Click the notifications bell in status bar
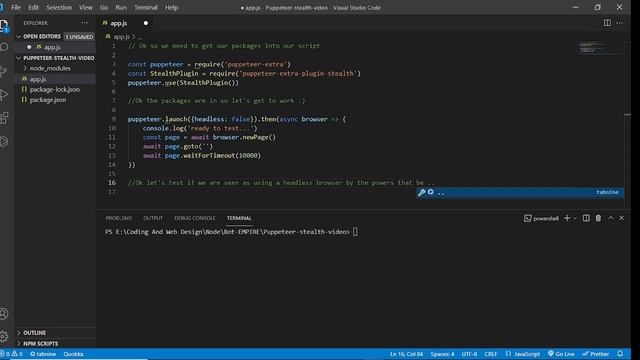The image size is (640, 360). [x=620, y=353]
